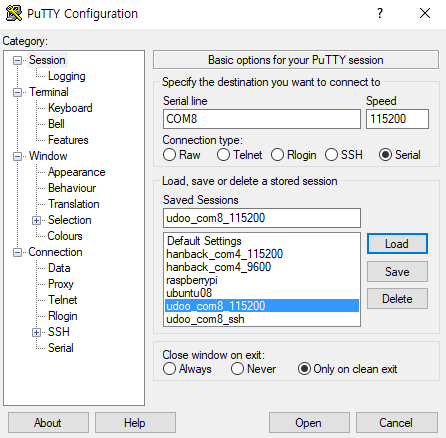446x438 pixels.
Task: Select udoo_com8_ssh saved session
Action: [262, 319]
